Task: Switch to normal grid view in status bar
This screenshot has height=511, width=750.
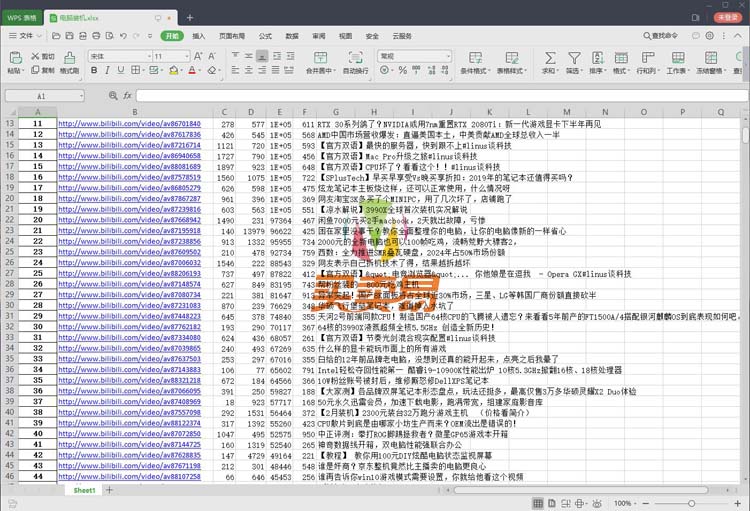Action: pyautogui.click(x=538, y=503)
